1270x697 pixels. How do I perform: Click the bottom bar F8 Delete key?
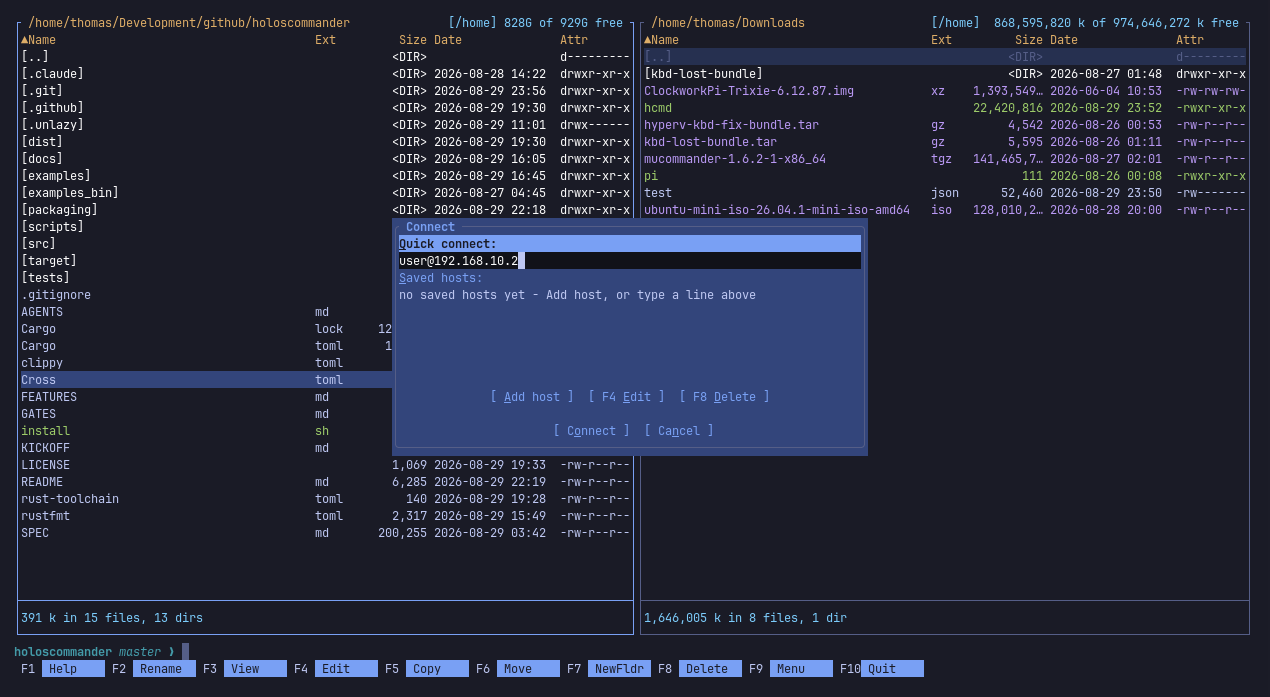coord(699,669)
